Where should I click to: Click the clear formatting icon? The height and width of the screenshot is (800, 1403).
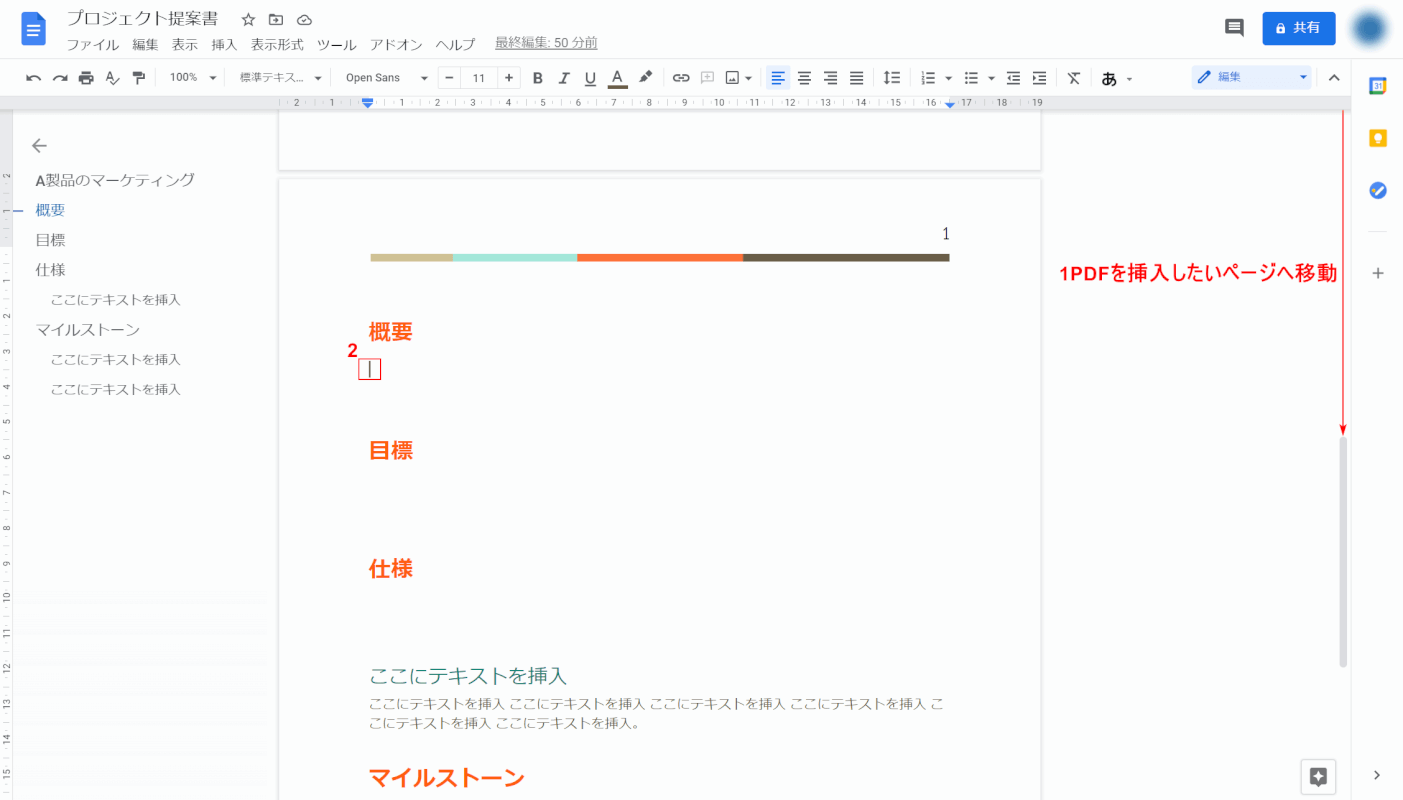click(x=1073, y=78)
